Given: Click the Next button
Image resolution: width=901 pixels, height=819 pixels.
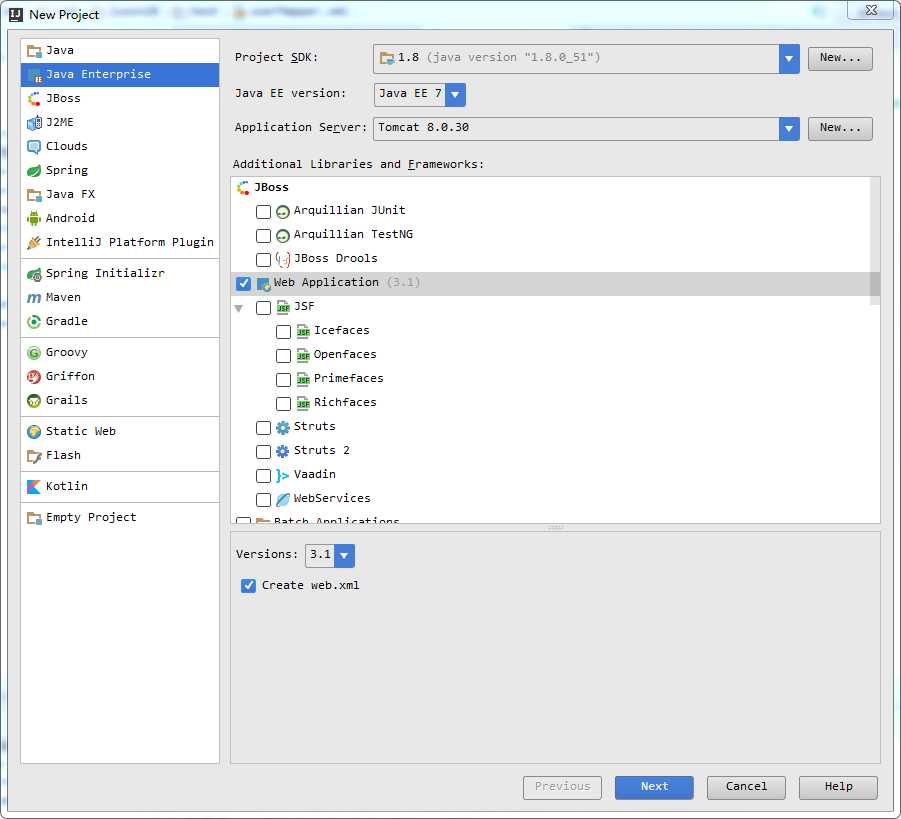Looking at the screenshot, I should point(654,787).
